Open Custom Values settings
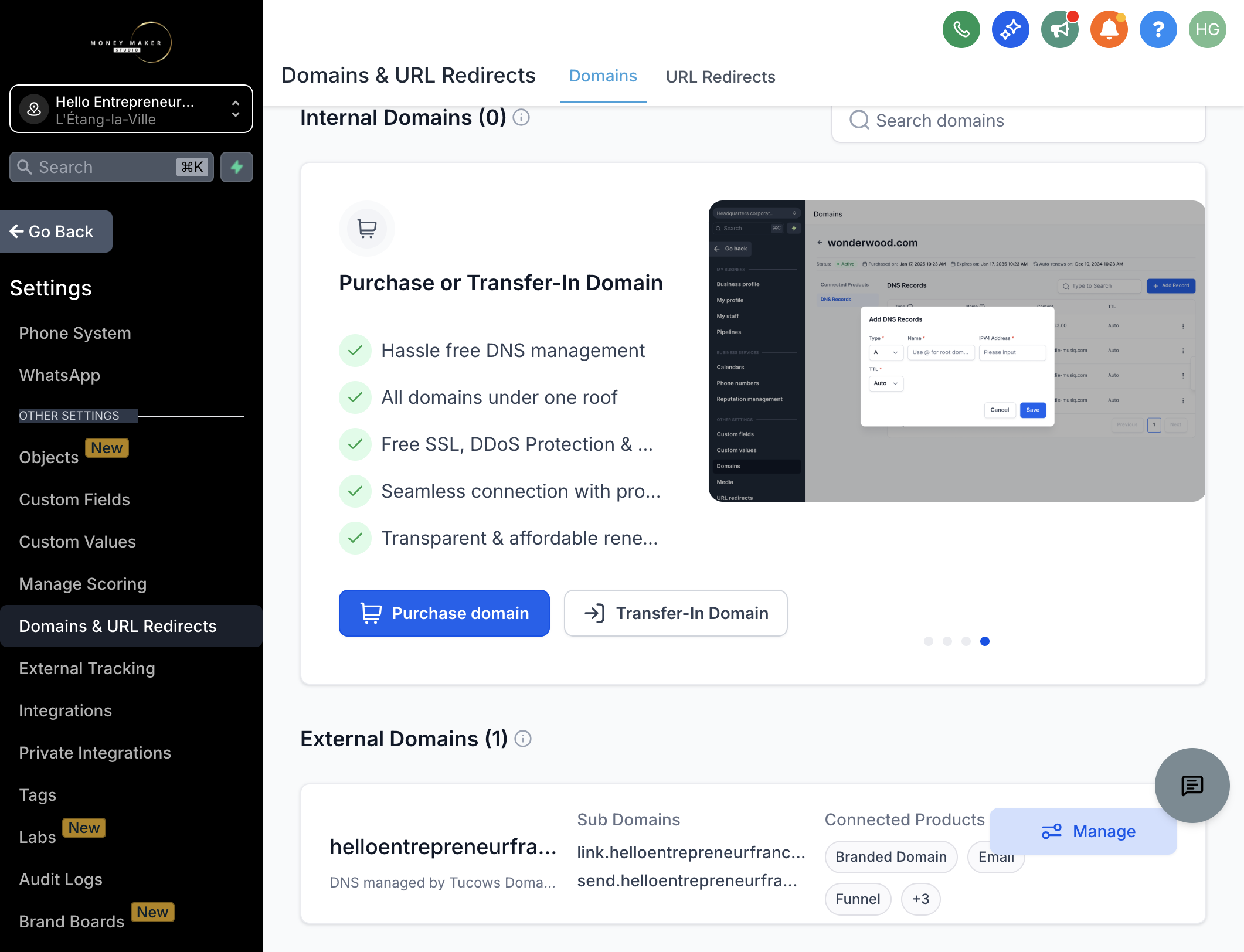This screenshot has width=1244, height=952. coord(77,542)
